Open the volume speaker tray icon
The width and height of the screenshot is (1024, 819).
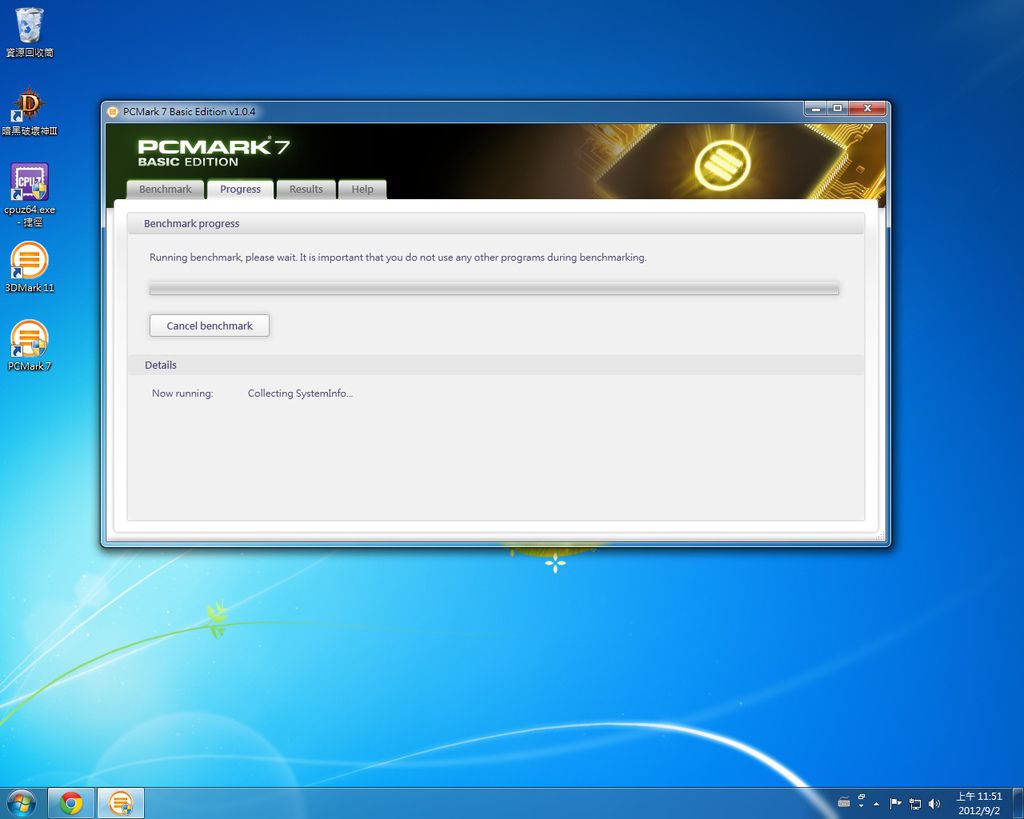(935, 804)
